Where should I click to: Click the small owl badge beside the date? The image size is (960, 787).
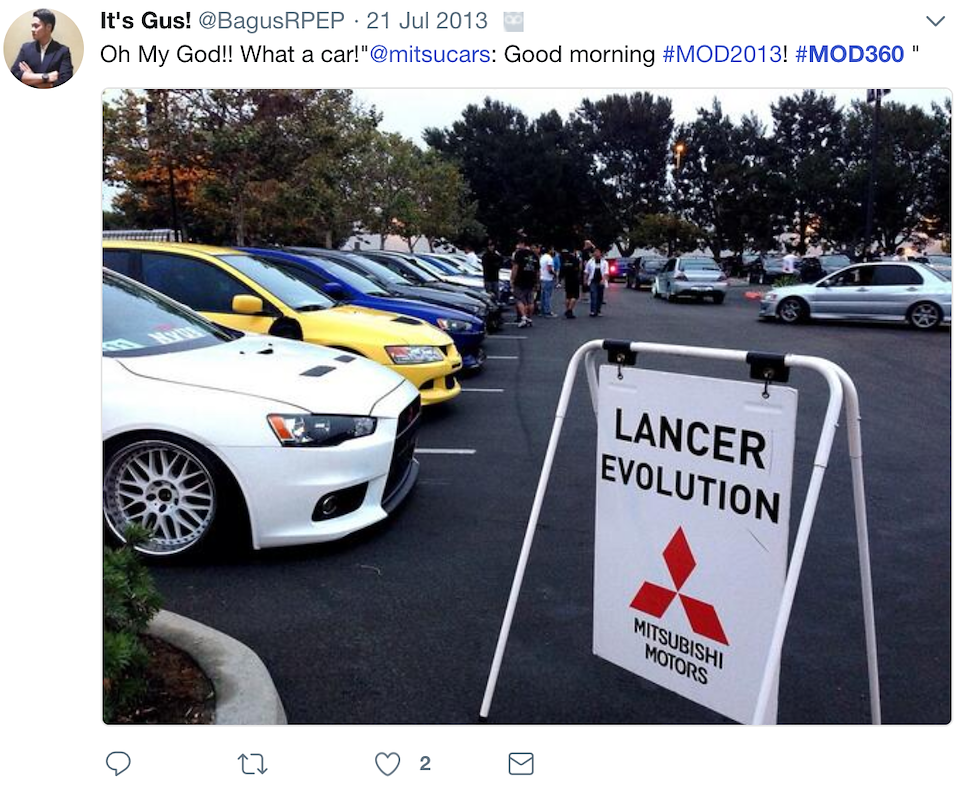[x=513, y=21]
